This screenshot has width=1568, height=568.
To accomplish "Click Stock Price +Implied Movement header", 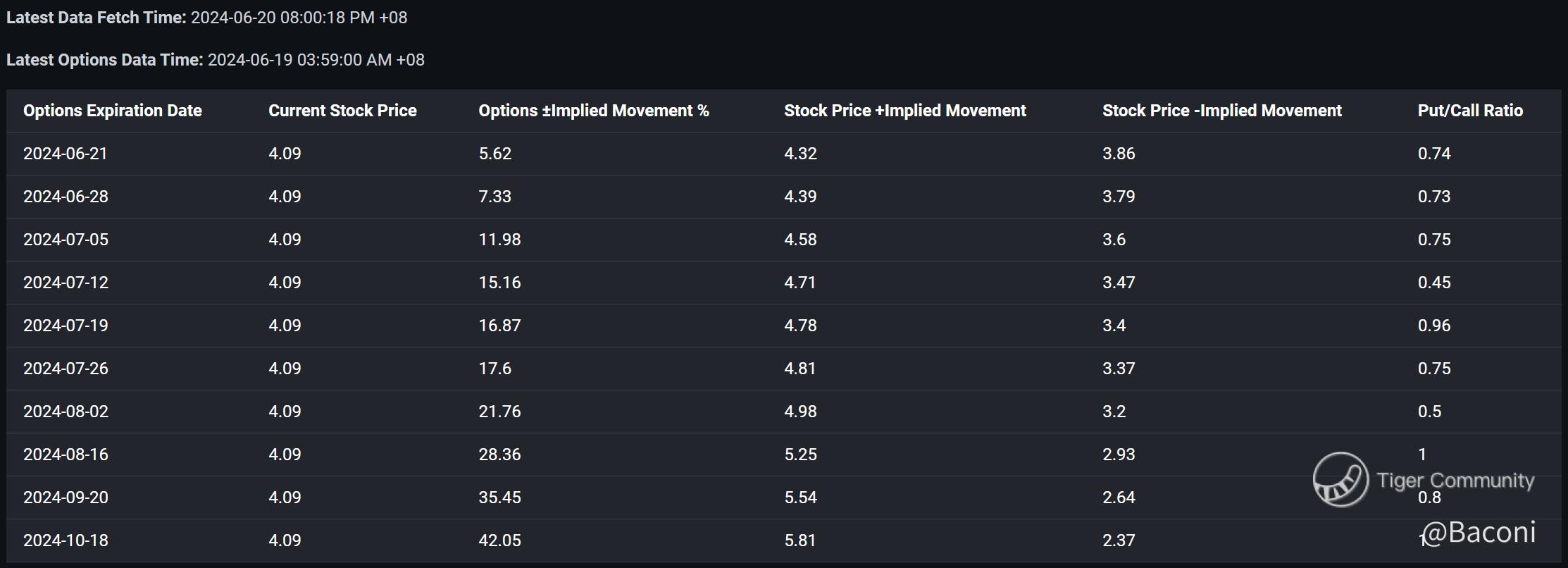I will pos(904,111).
